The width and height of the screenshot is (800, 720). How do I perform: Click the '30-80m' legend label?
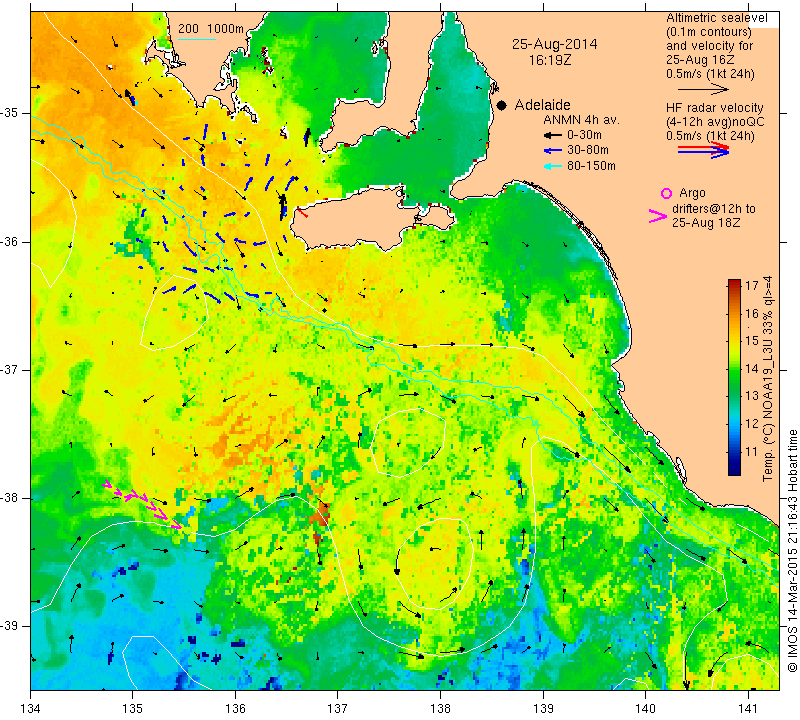(587, 150)
